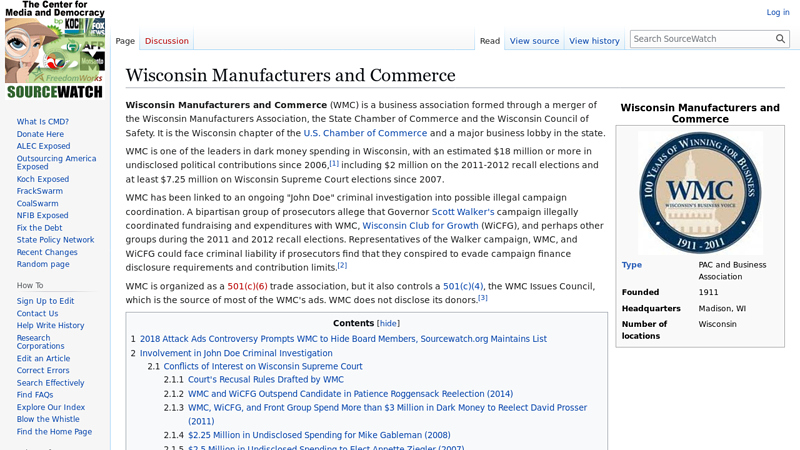Screen dimensions: 800x450
Task: Switch to the Page tab
Action: tap(125, 41)
